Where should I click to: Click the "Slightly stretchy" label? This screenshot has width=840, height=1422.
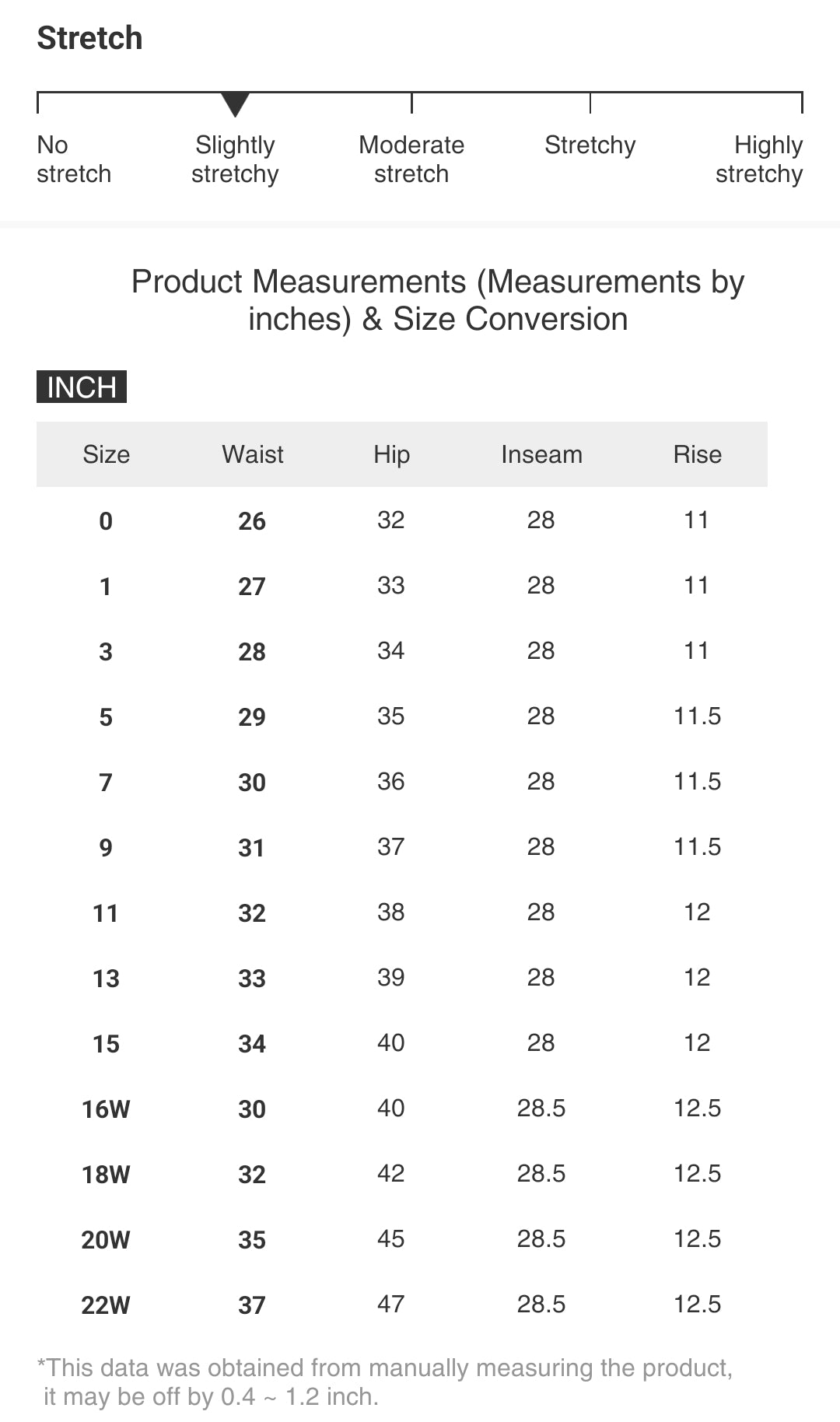(235, 159)
